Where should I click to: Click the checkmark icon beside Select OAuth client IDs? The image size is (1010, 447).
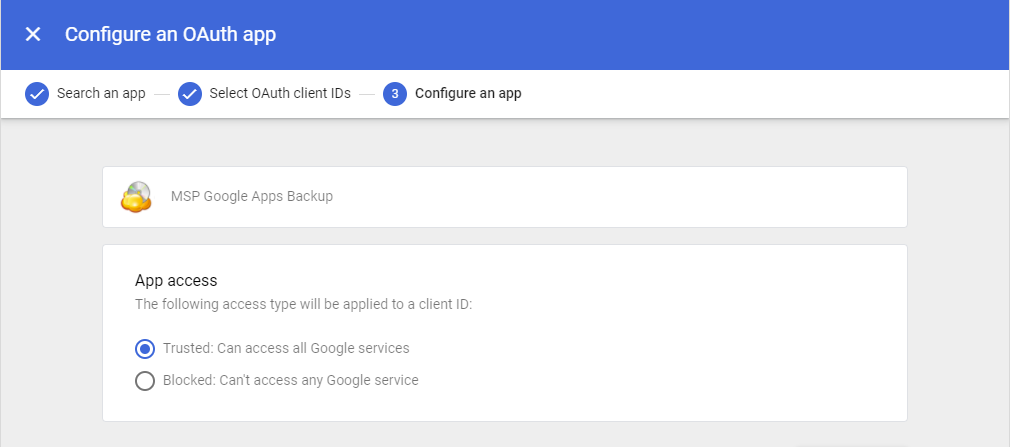tap(190, 94)
